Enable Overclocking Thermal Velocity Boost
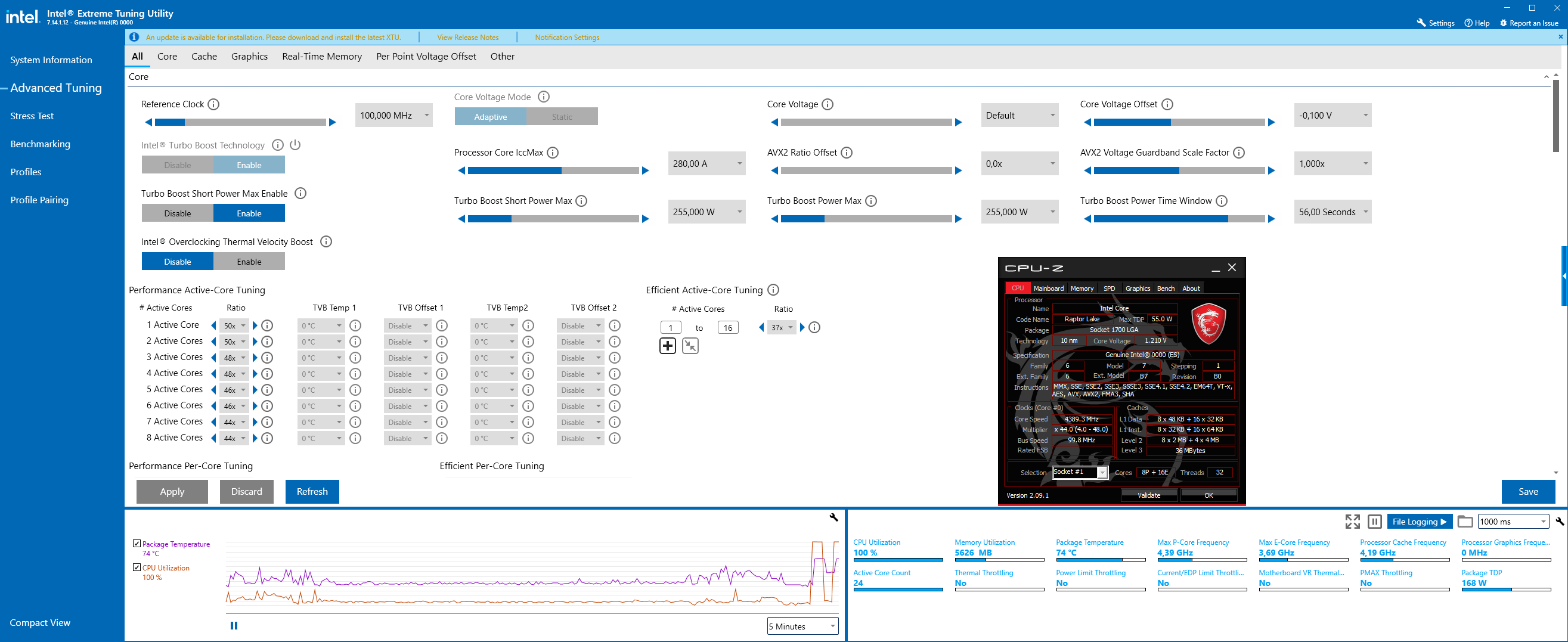The image size is (1568, 642). (x=249, y=262)
